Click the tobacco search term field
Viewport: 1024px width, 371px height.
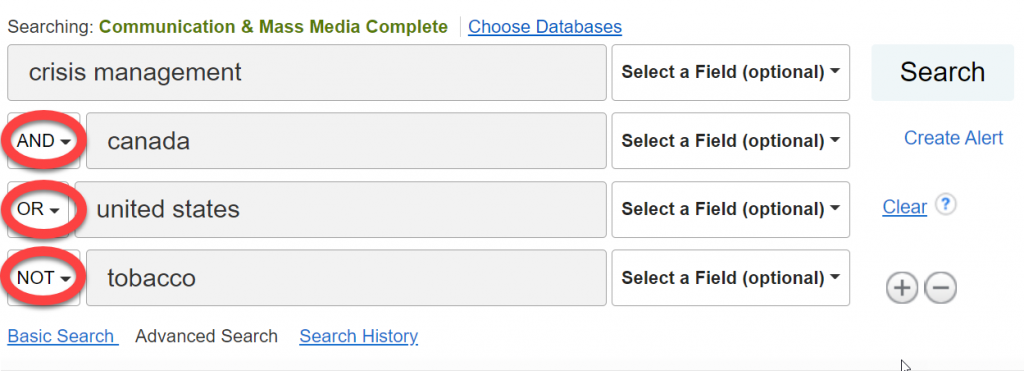[346, 278]
